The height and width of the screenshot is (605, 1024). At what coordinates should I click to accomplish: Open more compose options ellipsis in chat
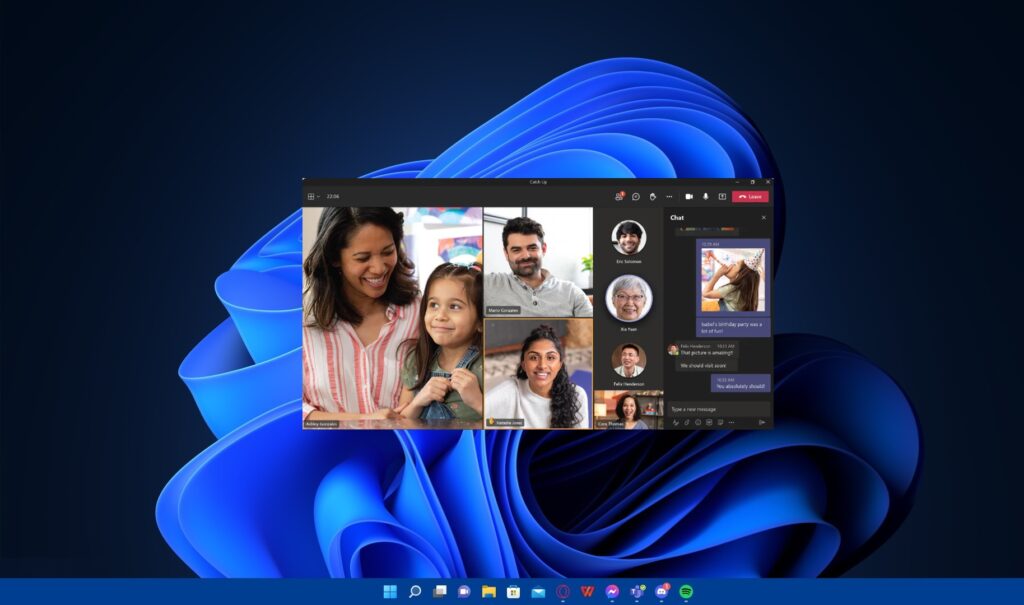click(x=731, y=423)
